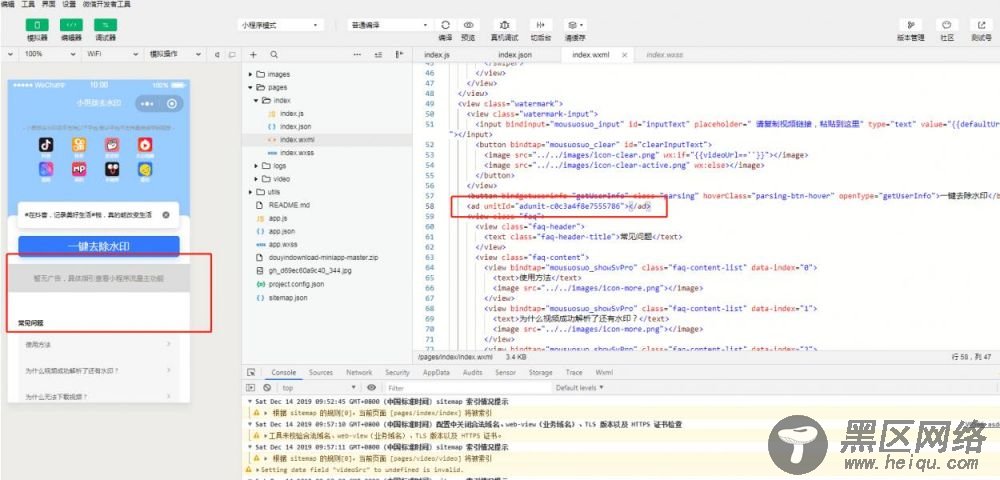Click the compile refresh icon (编译)
1000x480 pixels.
[445, 25]
